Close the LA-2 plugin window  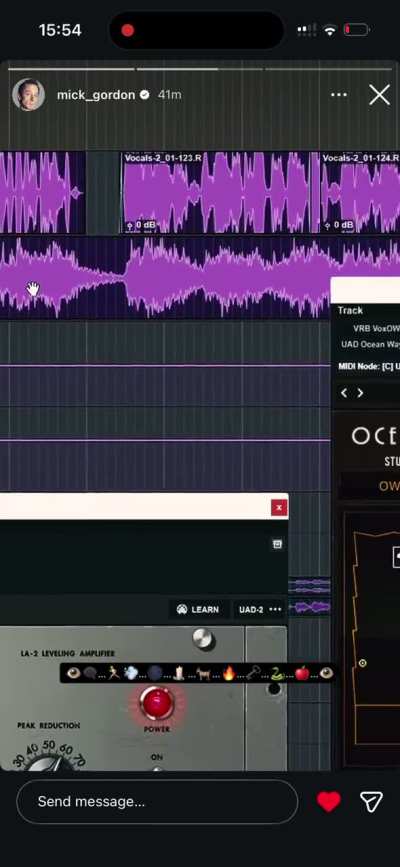(x=279, y=508)
